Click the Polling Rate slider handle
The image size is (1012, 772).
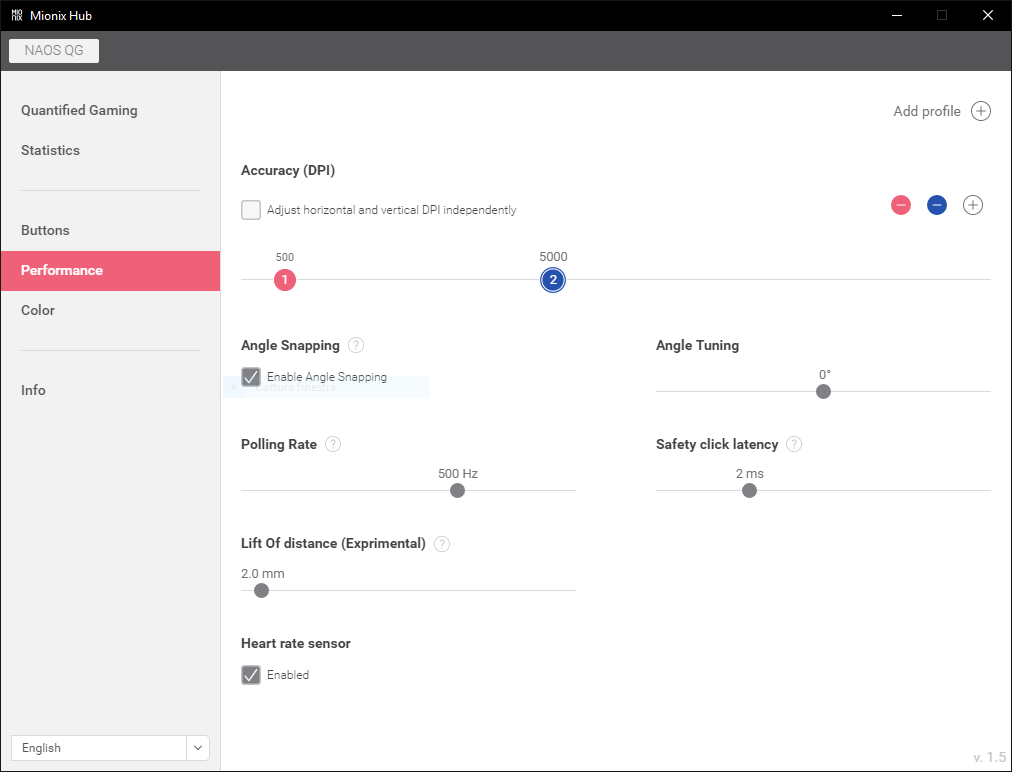[x=457, y=490]
